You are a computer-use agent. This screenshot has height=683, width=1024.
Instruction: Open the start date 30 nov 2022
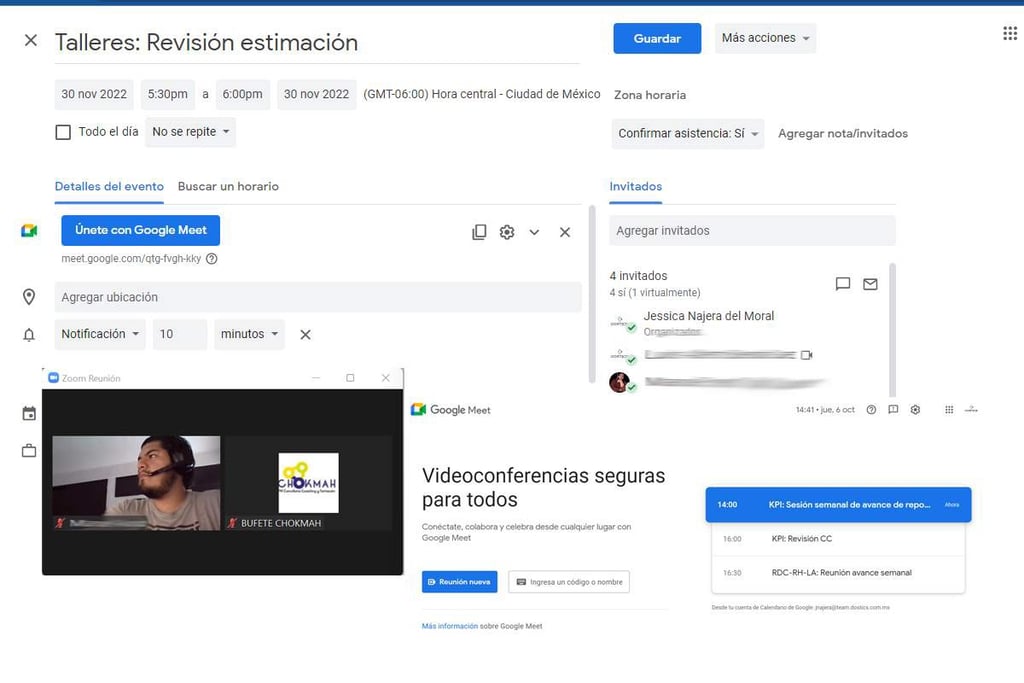click(x=94, y=94)
